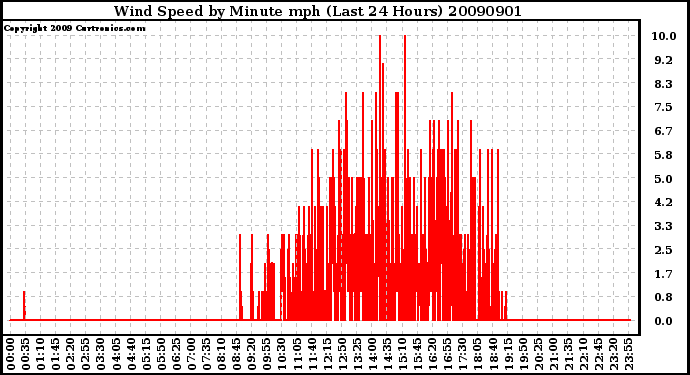Image resolution: width=690 pixels, height=375 pixels.
Task: Click the 18:40 time label
Action: (493, 354)
